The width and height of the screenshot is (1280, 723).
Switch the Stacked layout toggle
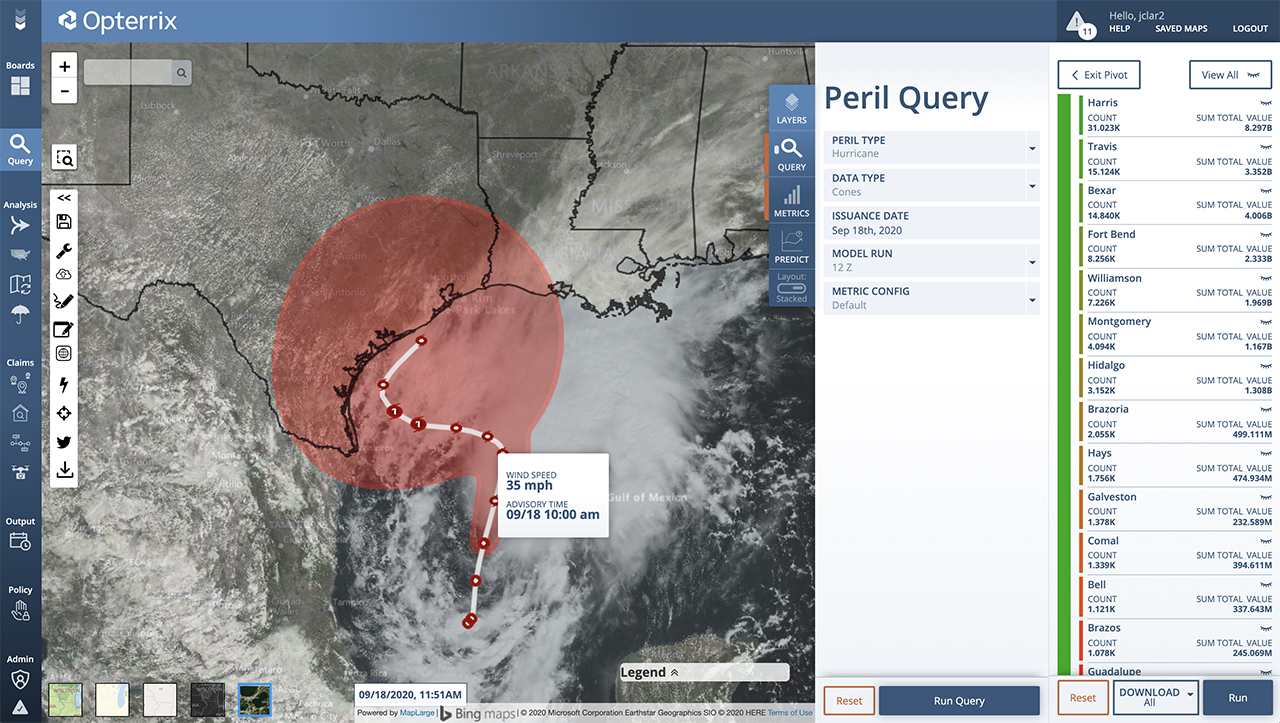791,286
